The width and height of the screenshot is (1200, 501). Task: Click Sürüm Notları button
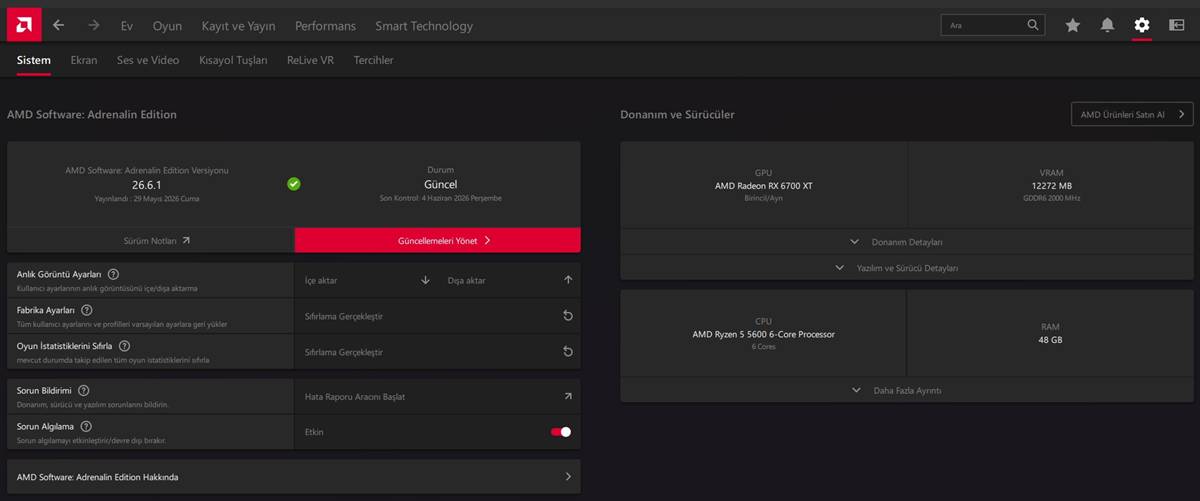150,240
